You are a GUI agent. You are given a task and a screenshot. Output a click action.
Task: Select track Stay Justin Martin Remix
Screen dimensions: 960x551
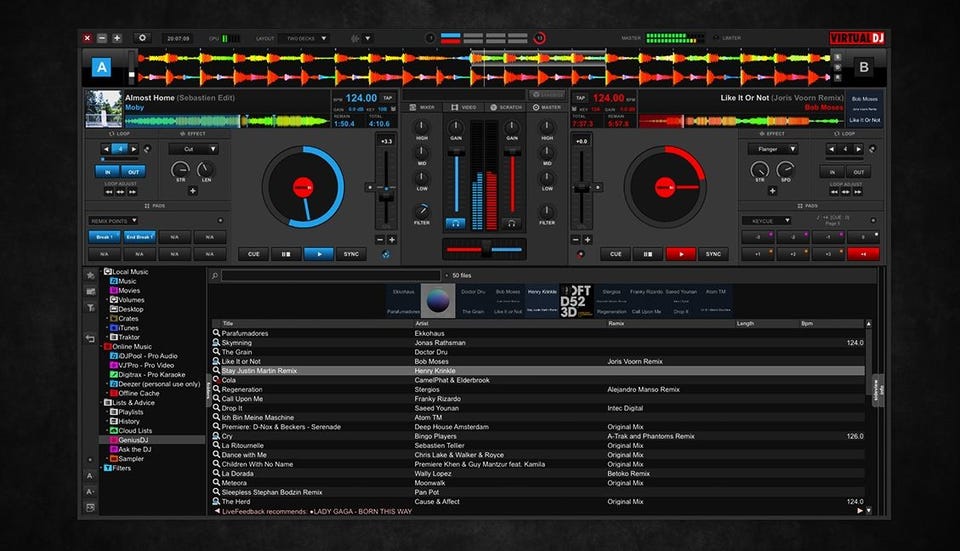click(538, 370)
